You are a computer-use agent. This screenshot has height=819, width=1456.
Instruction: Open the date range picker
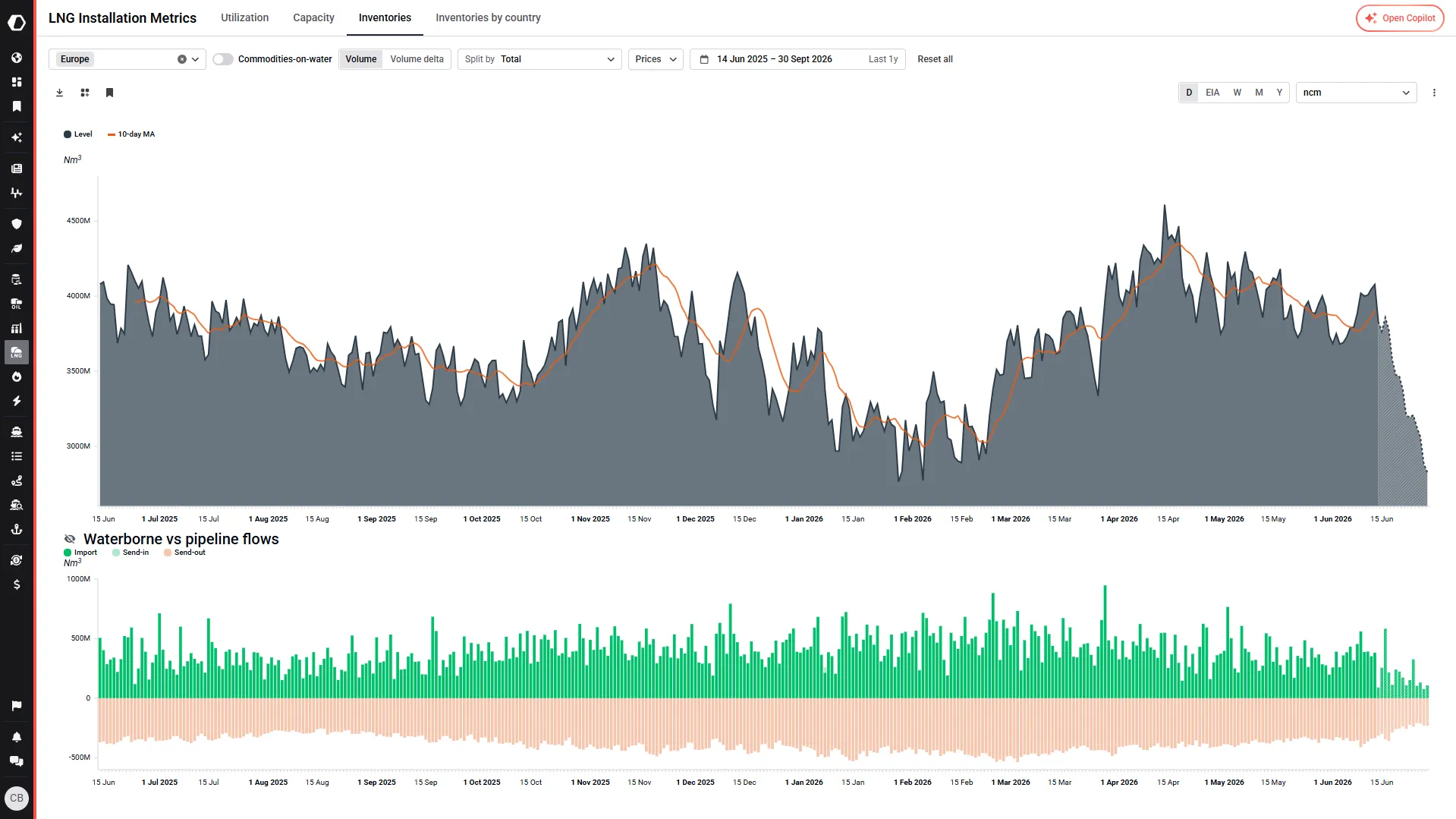click(x=774, y=59)
